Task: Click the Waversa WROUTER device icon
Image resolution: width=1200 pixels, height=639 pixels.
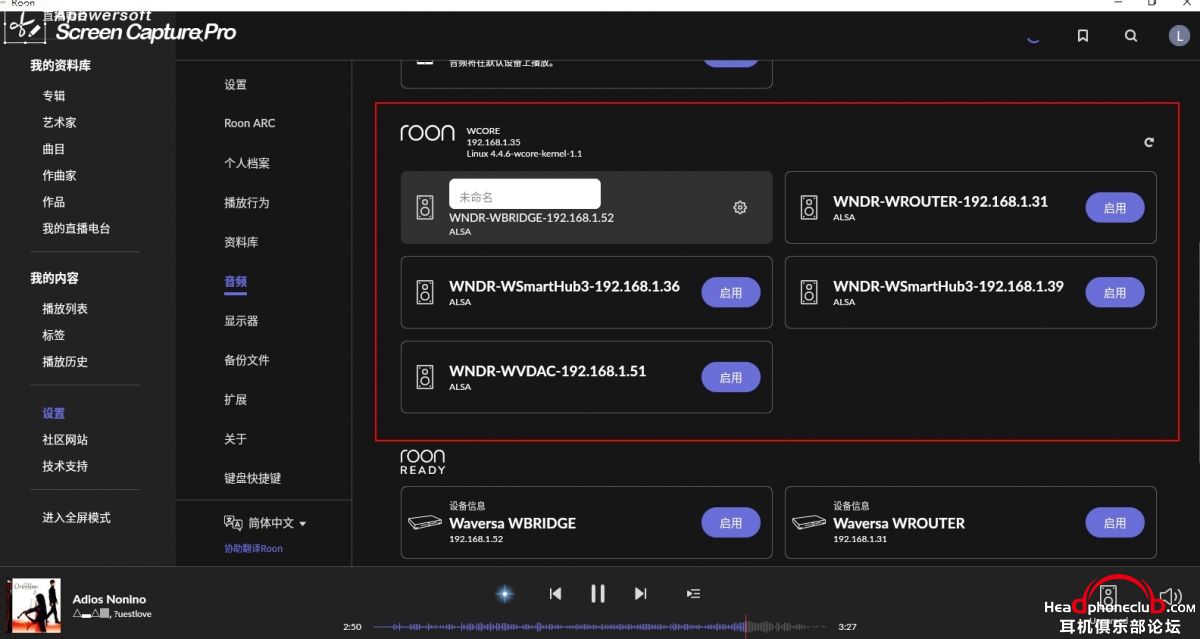Action: (x=809, y=523)
